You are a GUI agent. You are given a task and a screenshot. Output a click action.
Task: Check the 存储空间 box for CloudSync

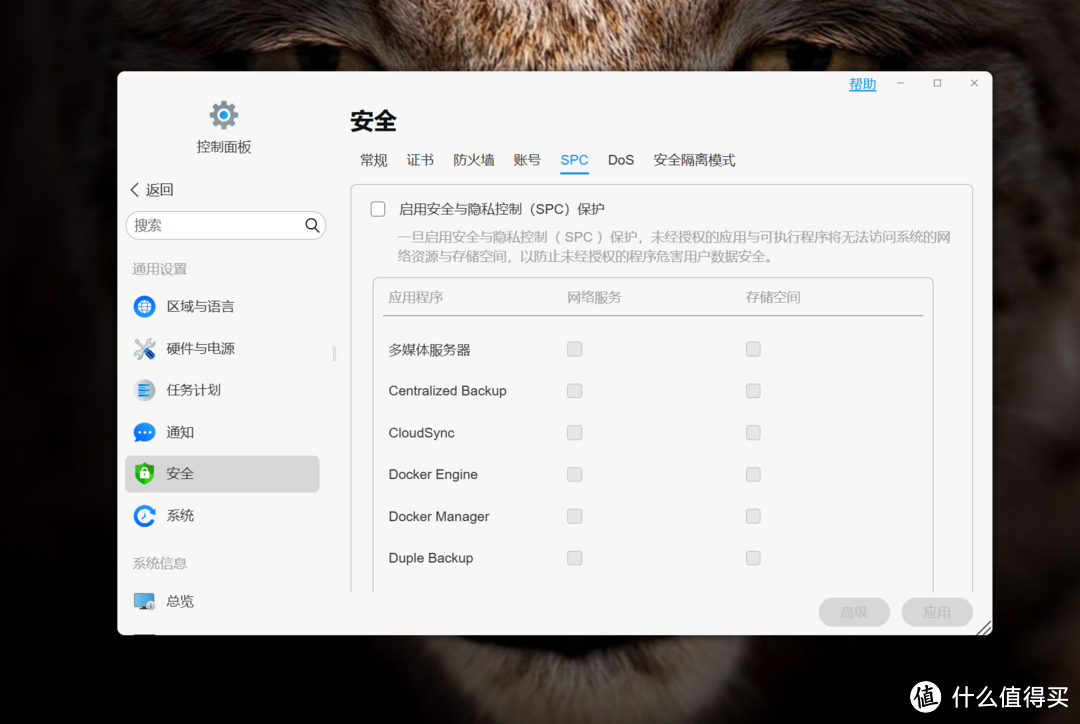pos(753,432)
